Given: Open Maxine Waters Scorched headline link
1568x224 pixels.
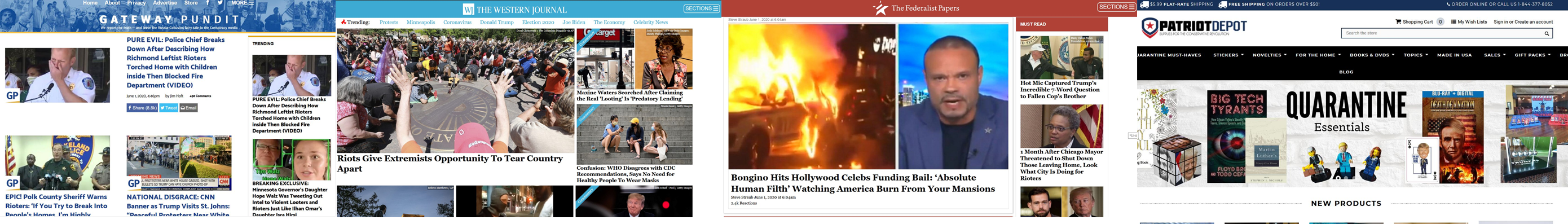Looking at the screenshot, I should tap(630, 95).
